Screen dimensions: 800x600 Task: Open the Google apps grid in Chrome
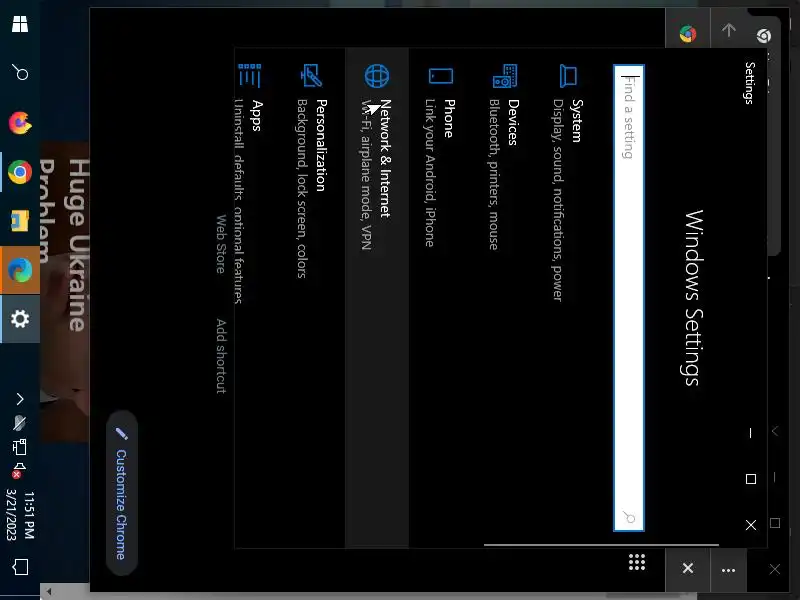pos(637,562)
